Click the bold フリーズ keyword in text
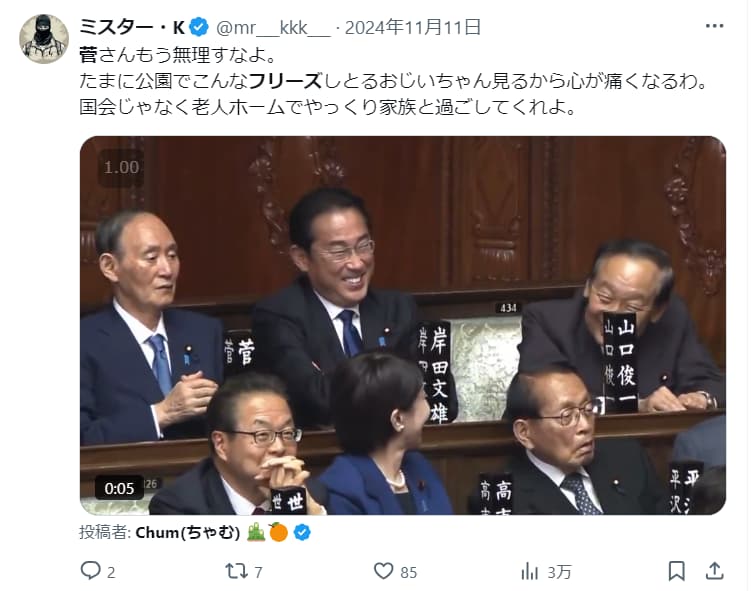 [x=285, y=81]
